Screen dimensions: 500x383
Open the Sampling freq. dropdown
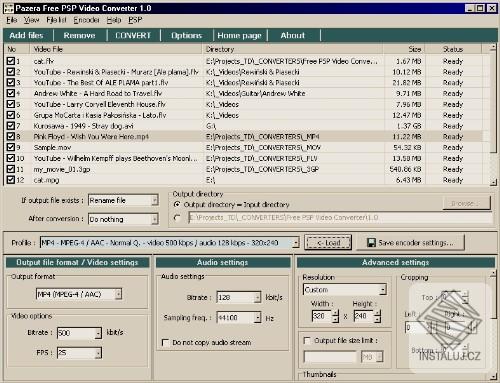pos(257,318)
